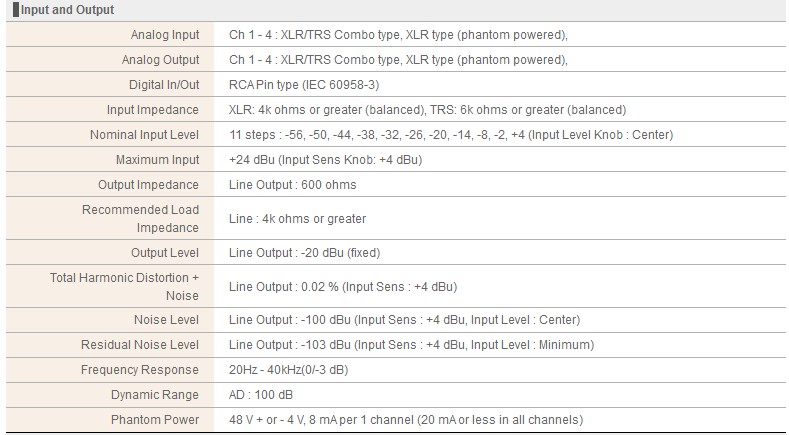Click the "Input Impedance" label
The image size is (789, 435).
pyautogui.click(x=153, y=110)
